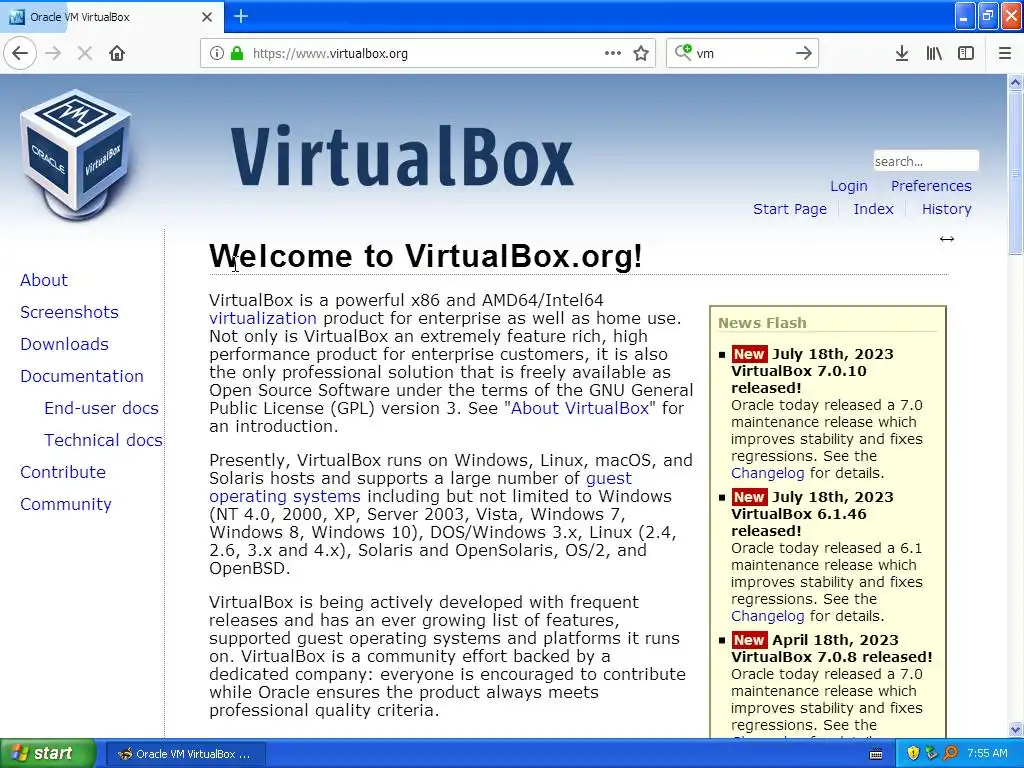Image resolution: width=1024 pixels, height=768 pixels.
Task: Click the page width toggle double-arrow icon
Action: coord(947,239)
